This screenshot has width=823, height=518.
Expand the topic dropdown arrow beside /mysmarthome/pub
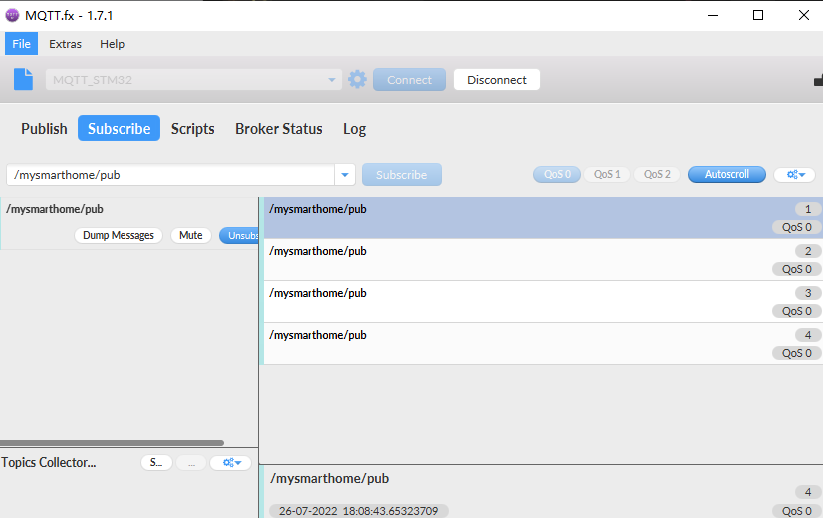345,175
